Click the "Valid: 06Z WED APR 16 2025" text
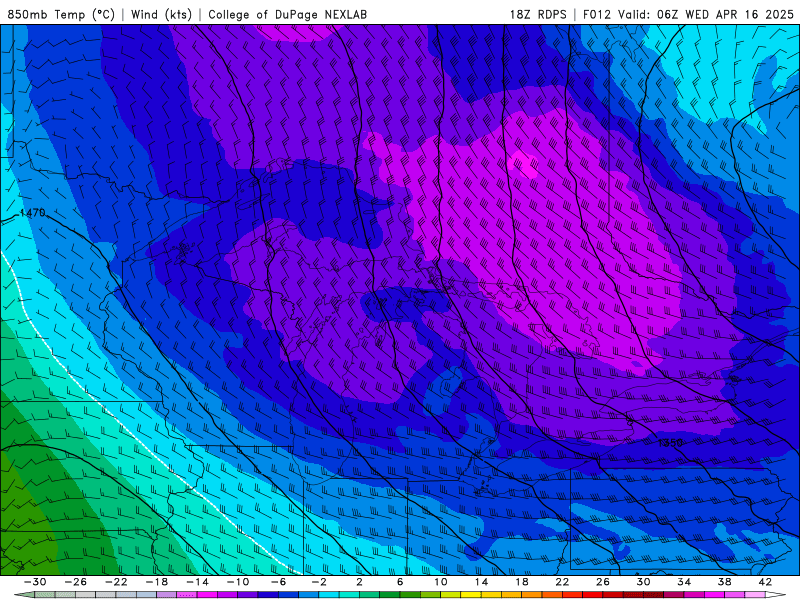The width and height of the screenshot is (800, 600). [706, 14]
